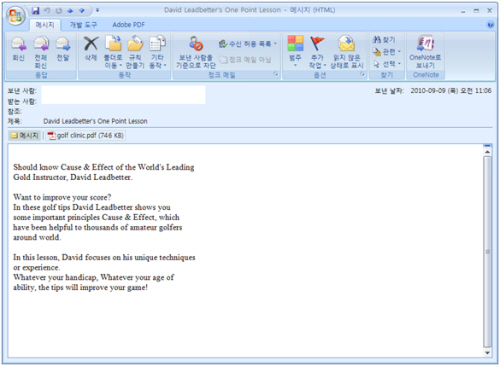Click the scrollbar down arrow in message body
Image resolution: width=500 pixels, height=366 pixels.
pos(487,353)
